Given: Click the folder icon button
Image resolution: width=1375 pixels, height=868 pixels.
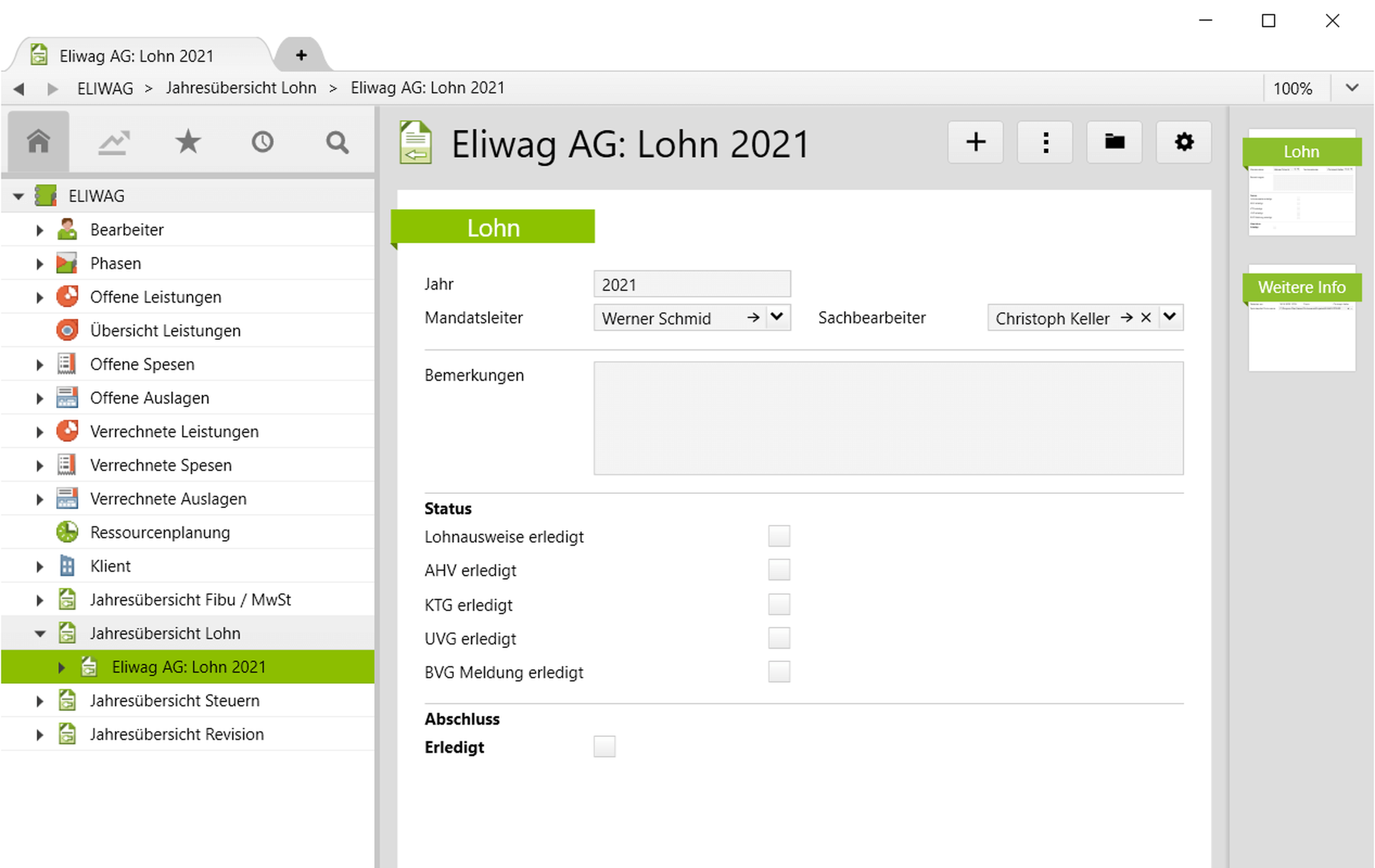Looking at the screenshot, I should (x=1114, y=142).
